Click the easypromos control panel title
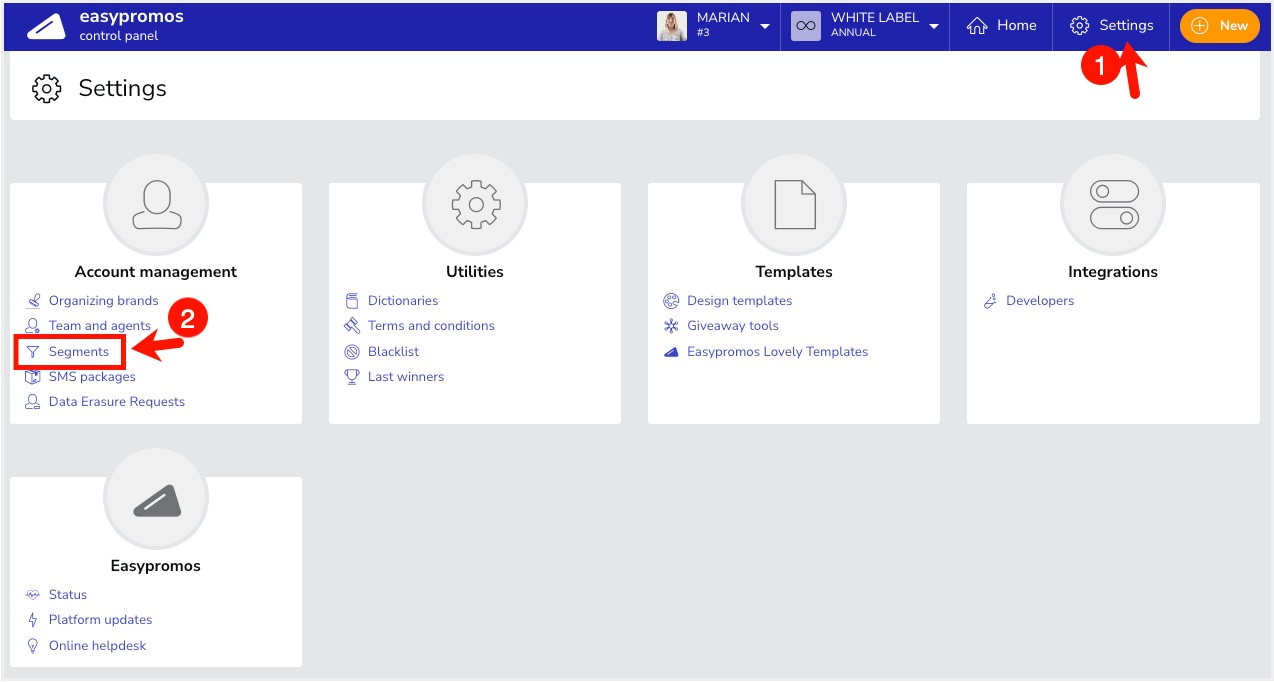The width and height of the screenshot is (1274, 682). click(x=131, y=26)
